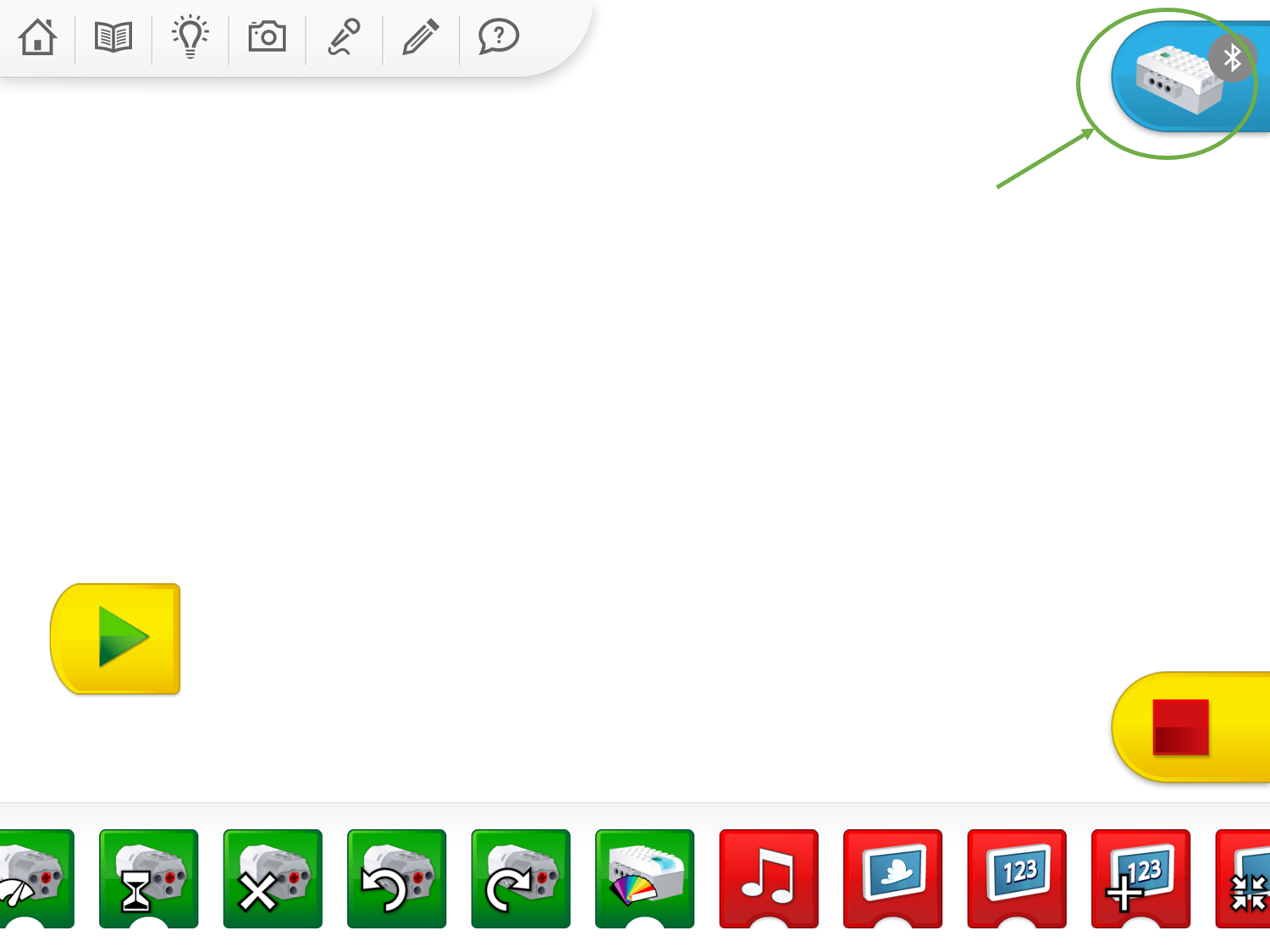Select the motor clockwise rotation block

click(521, 878)
